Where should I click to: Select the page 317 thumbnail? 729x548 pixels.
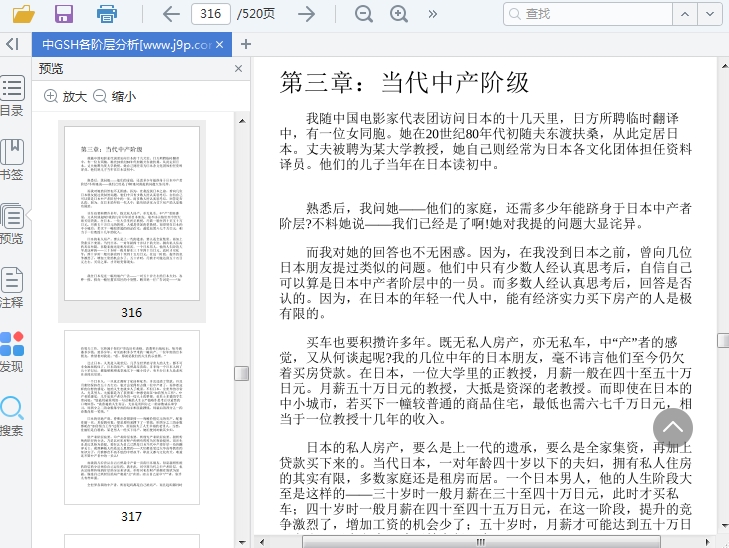point(132,417)
